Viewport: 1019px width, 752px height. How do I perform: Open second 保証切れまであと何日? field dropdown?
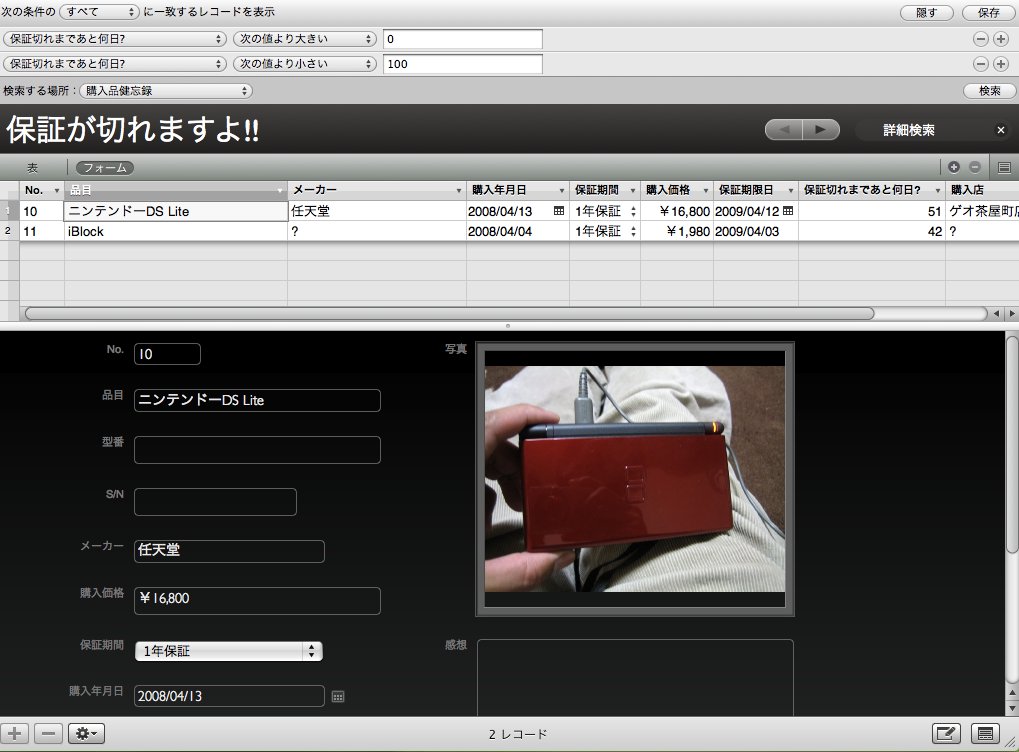(114, 64)
